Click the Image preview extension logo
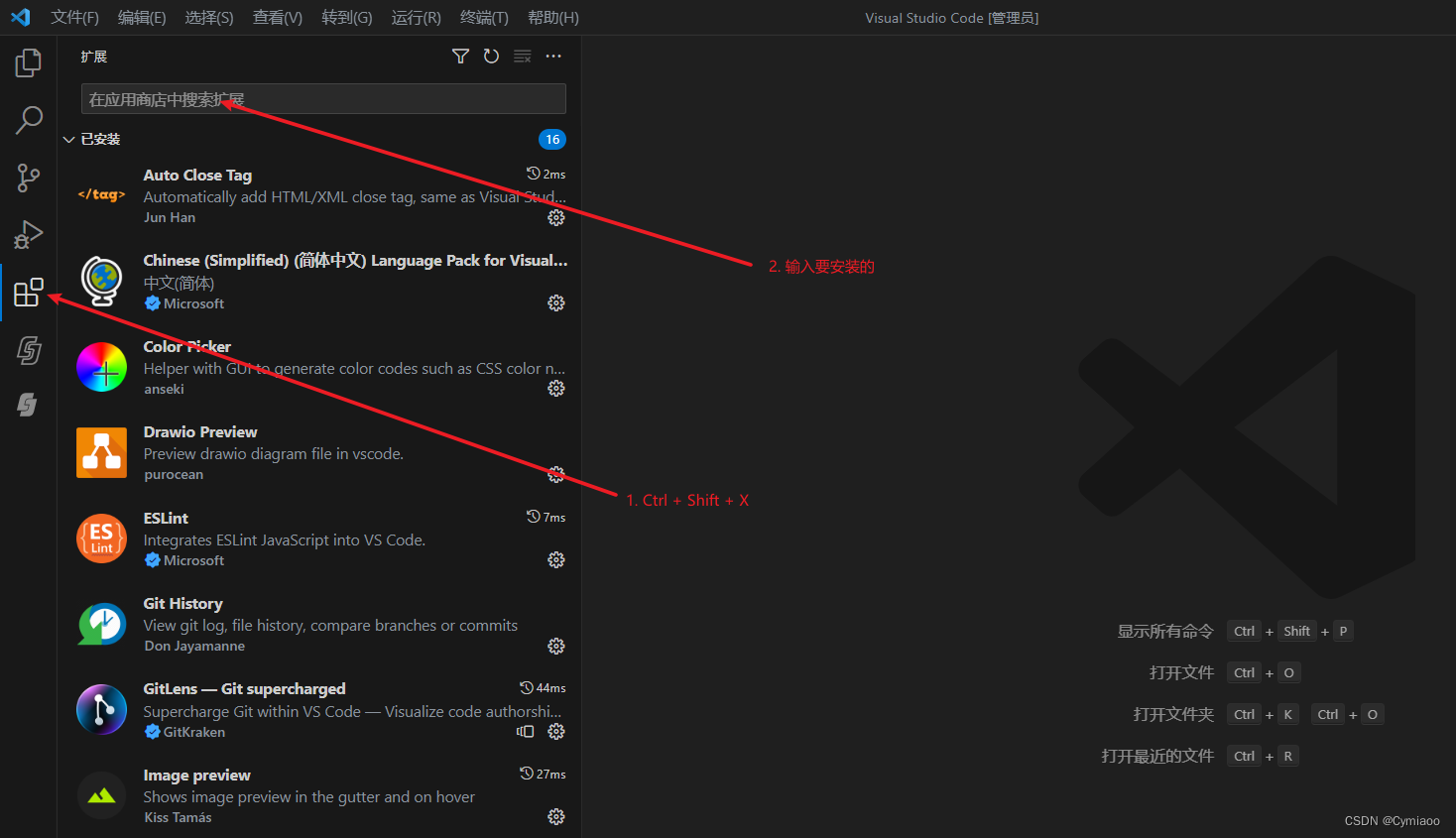 click(101, 795)
